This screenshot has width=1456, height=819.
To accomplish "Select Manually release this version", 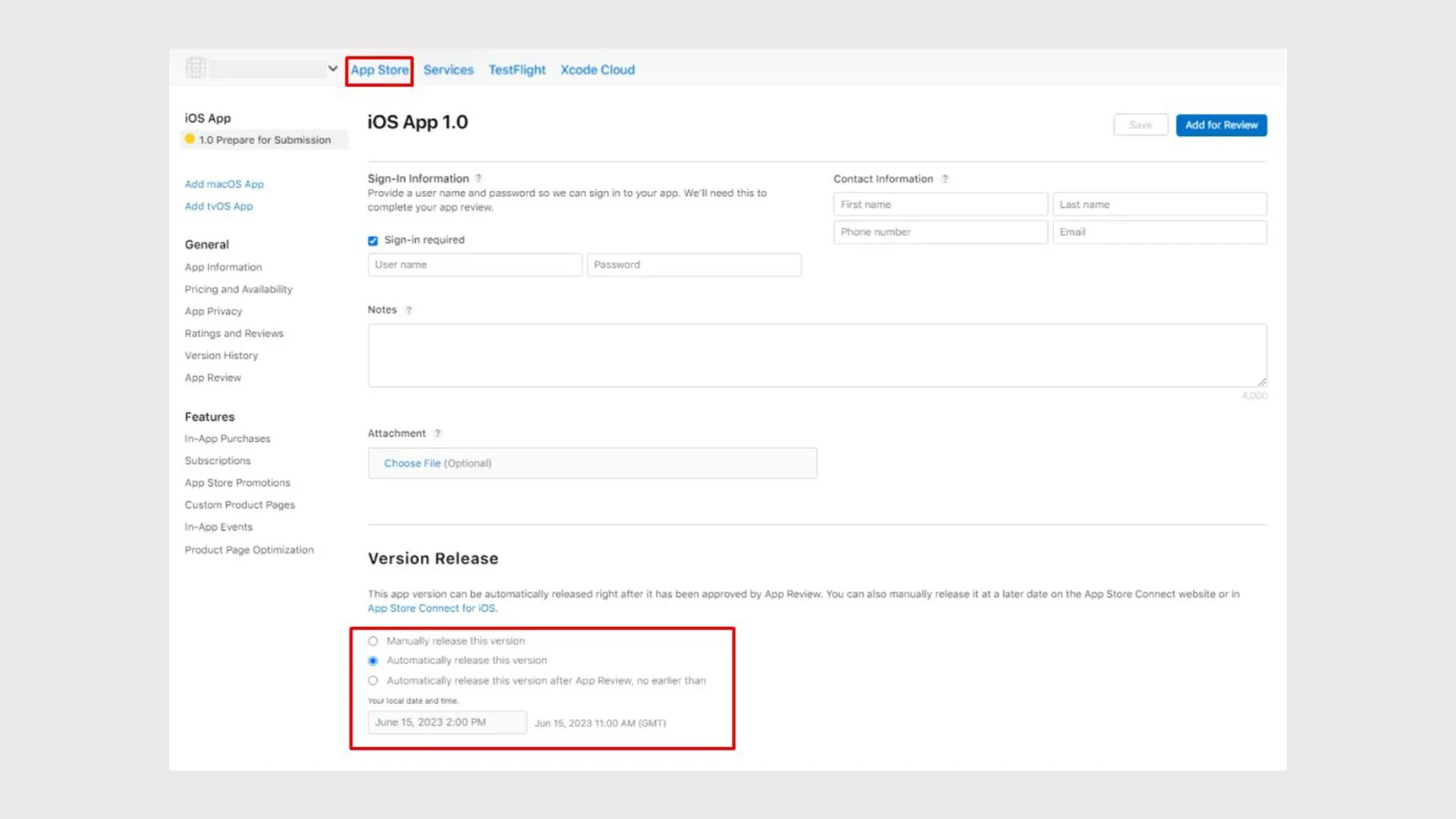I will coord(373,642).
